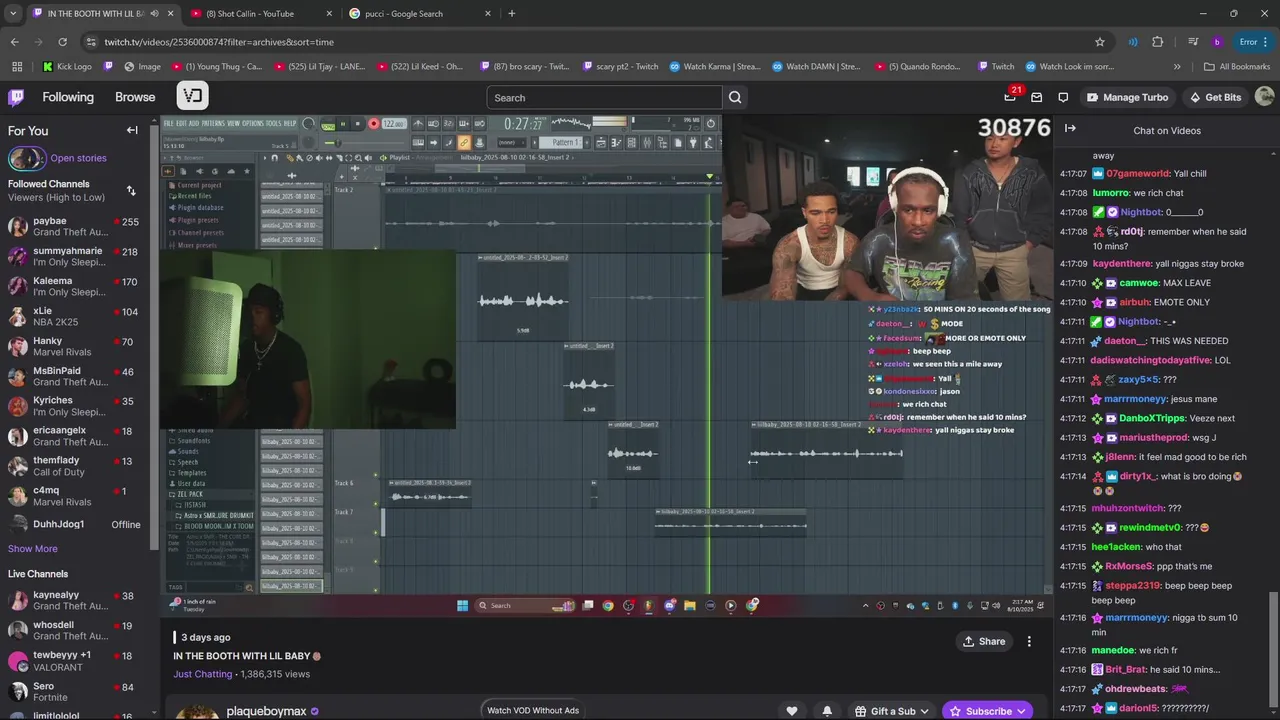Open plaqueboymax channel name
1280x720 pixels.
point(266,711)
